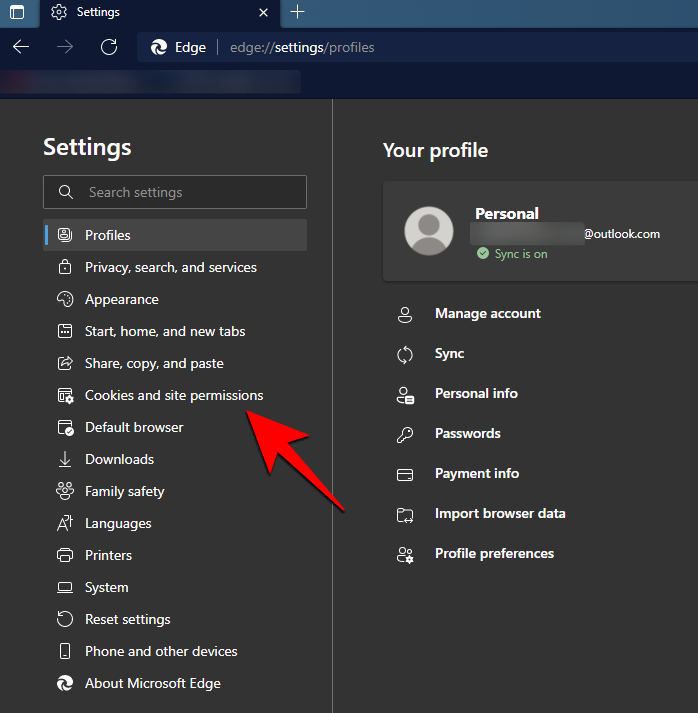Click the profile avatar picture
The width and height of the screenshot is (698, 713).
pos(428,231)
